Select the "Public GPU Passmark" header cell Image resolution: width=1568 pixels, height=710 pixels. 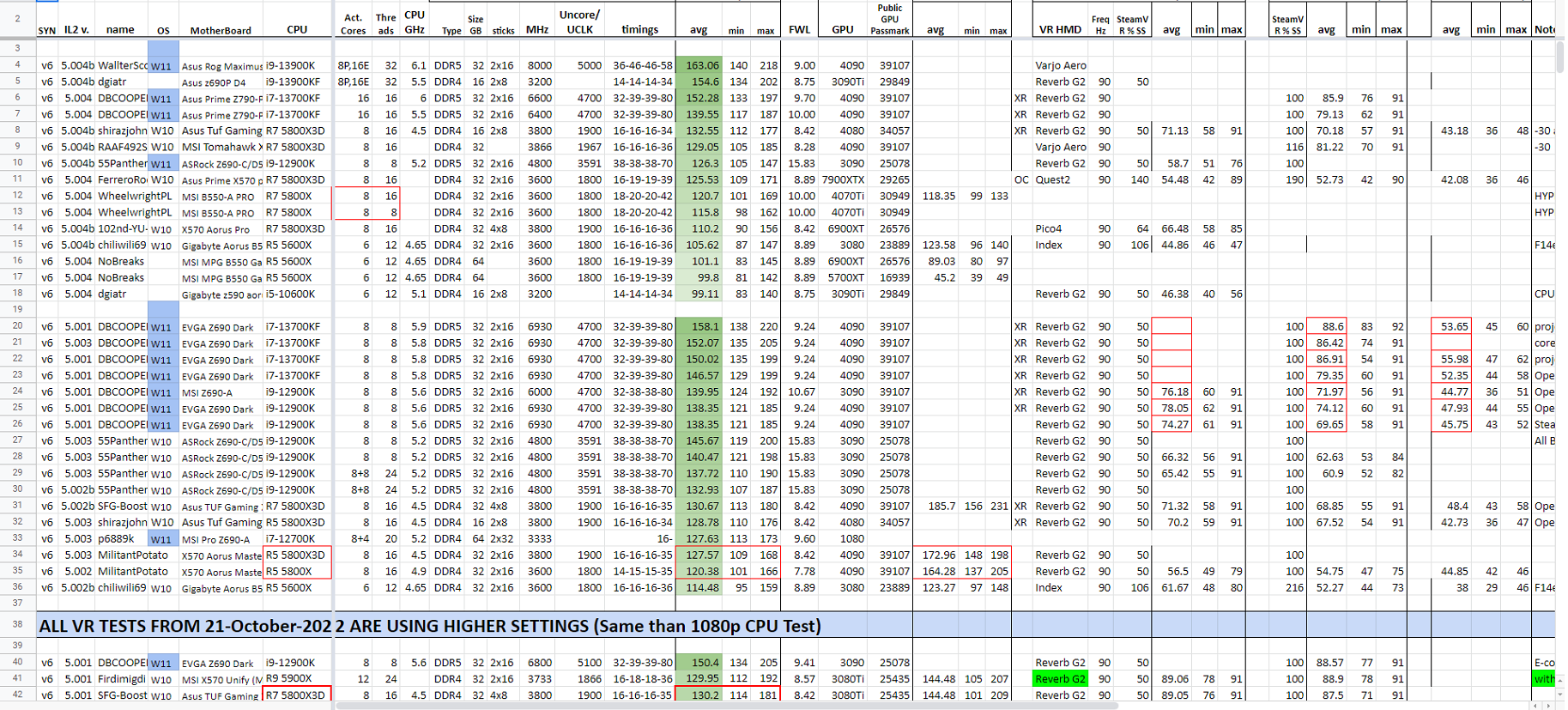click(x=889, y=19)
